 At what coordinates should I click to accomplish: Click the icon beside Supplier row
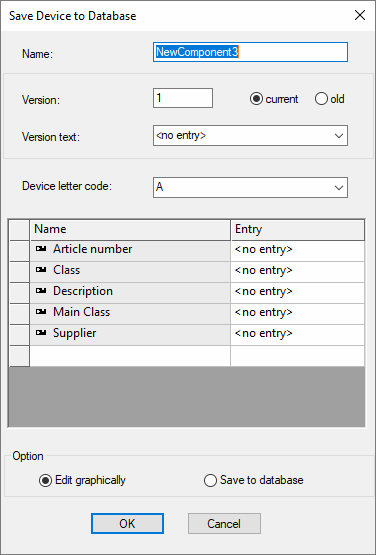pyautogui.click(x=41, y=333)
